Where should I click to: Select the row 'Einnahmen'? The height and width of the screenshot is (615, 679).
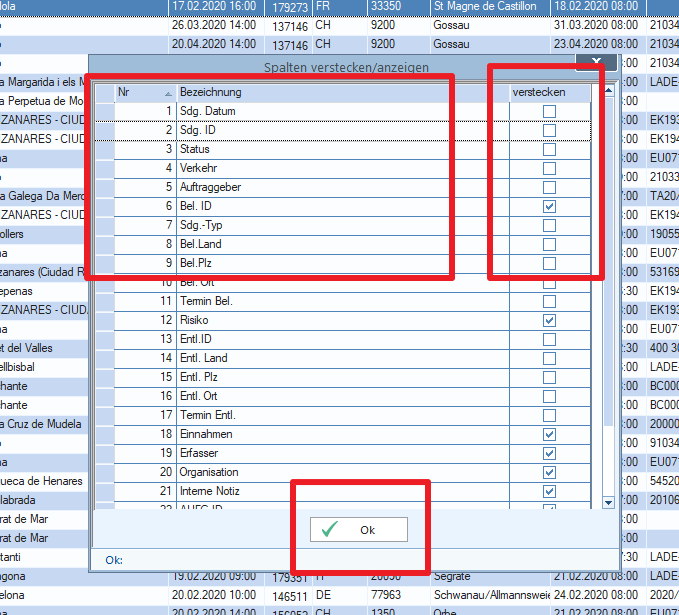coord(343,434)
